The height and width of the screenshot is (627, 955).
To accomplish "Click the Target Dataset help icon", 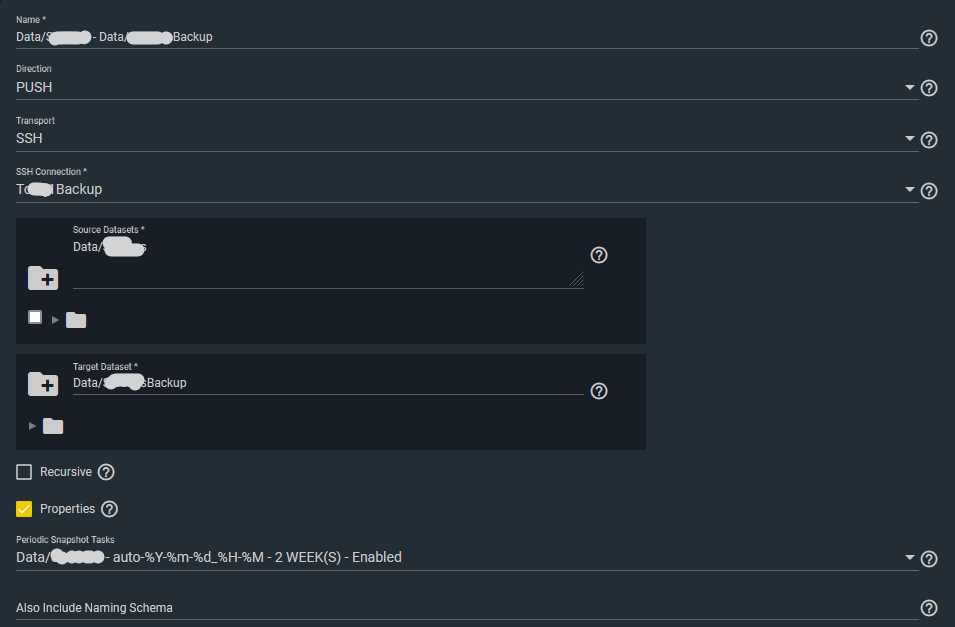I will (x=599, y=391).
